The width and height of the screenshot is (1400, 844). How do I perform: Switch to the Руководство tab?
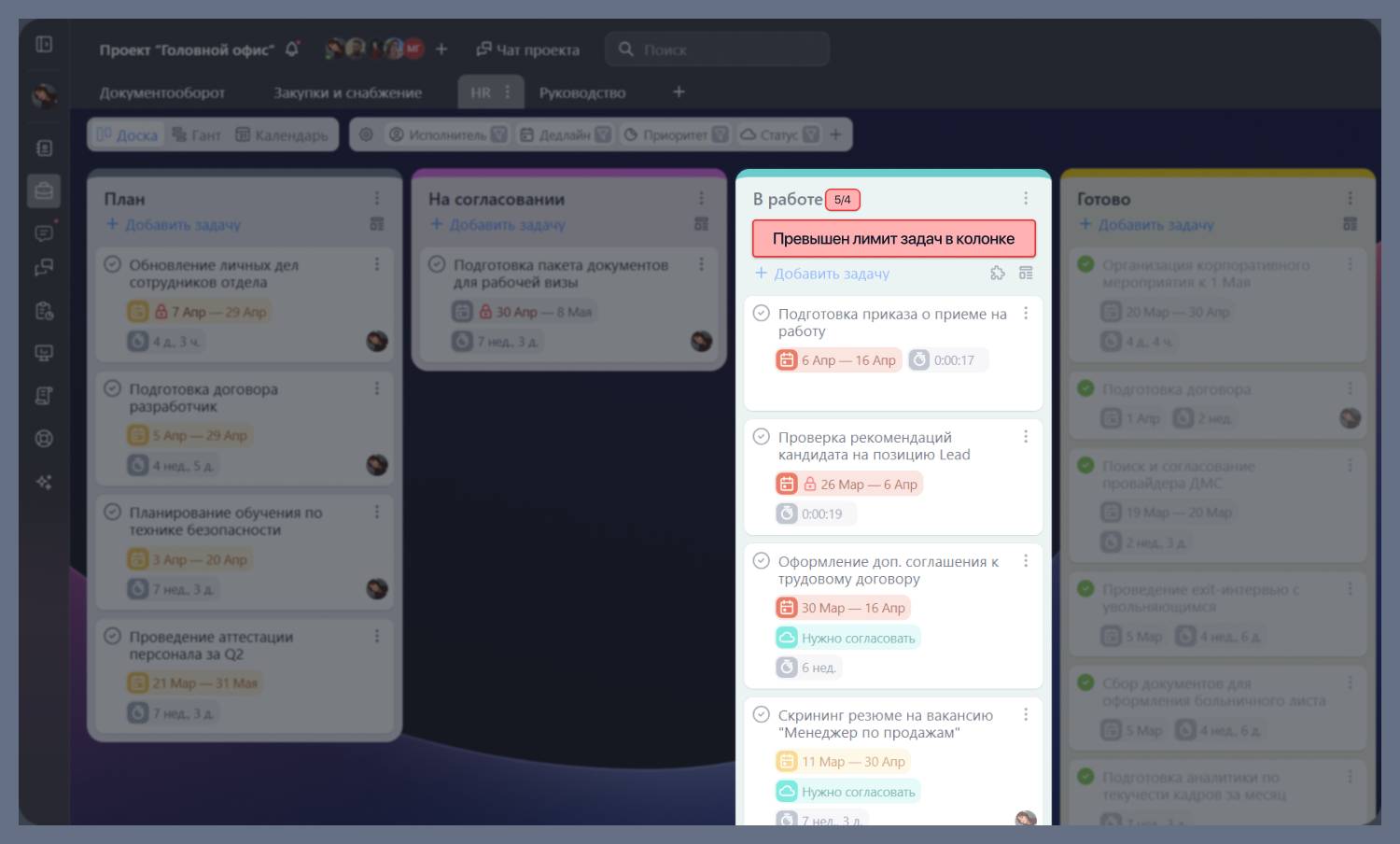(x=581, y=92)
